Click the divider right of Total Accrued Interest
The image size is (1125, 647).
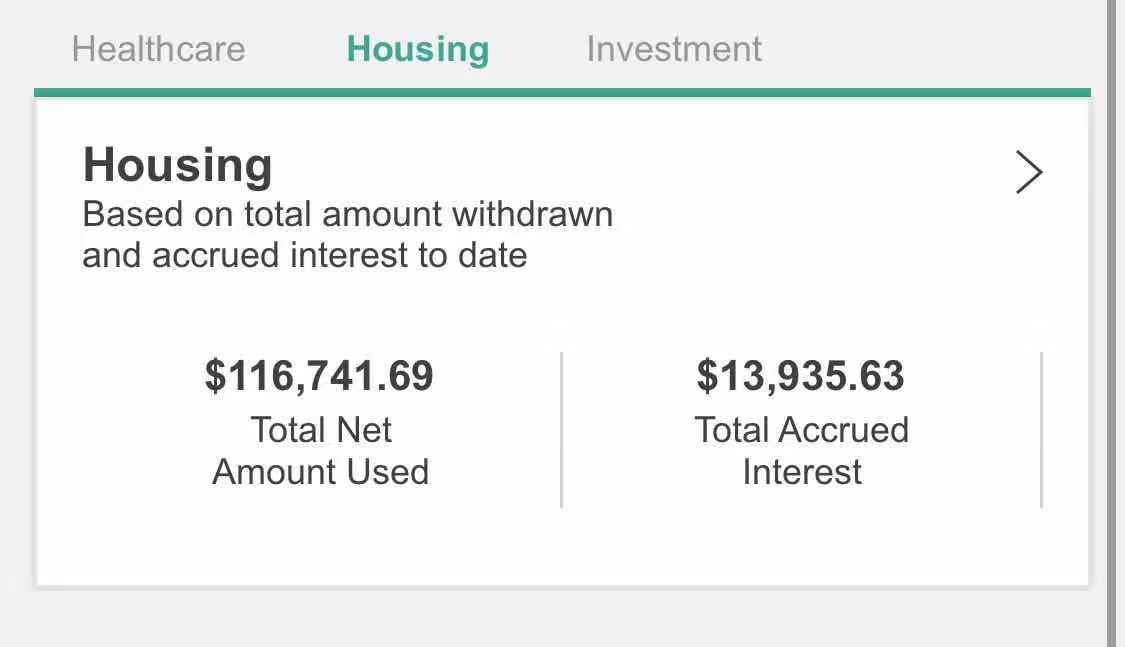1042,430
